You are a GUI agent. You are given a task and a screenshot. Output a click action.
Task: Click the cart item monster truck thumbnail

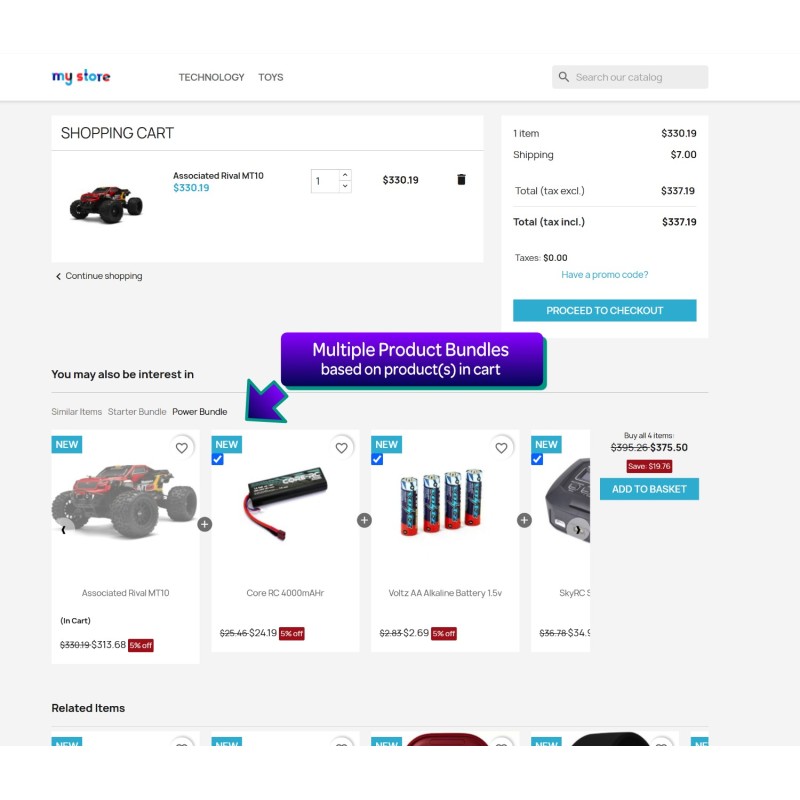pos(107,204)
